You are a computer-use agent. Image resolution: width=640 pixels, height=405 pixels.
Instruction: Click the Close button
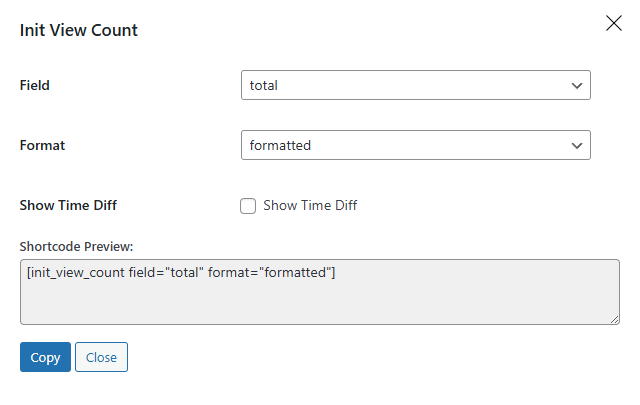point(101,357)
